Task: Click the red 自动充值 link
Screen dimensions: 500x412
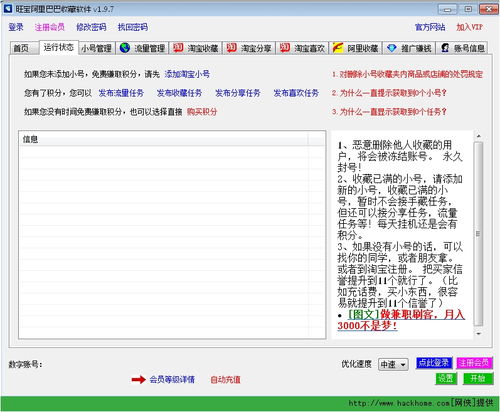Action: [225, 379]
